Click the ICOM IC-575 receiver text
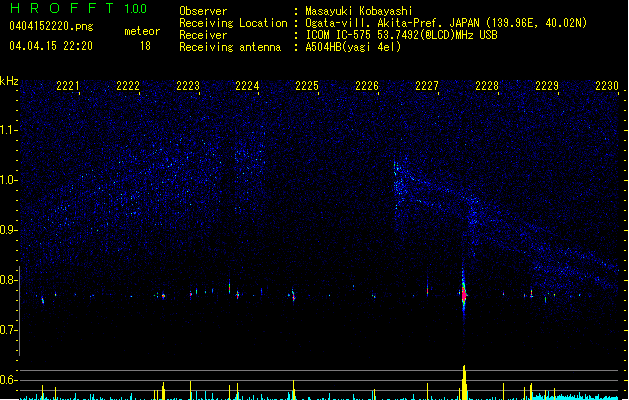The width and height of the screenshot is (629, 400). tap(401, 35)
